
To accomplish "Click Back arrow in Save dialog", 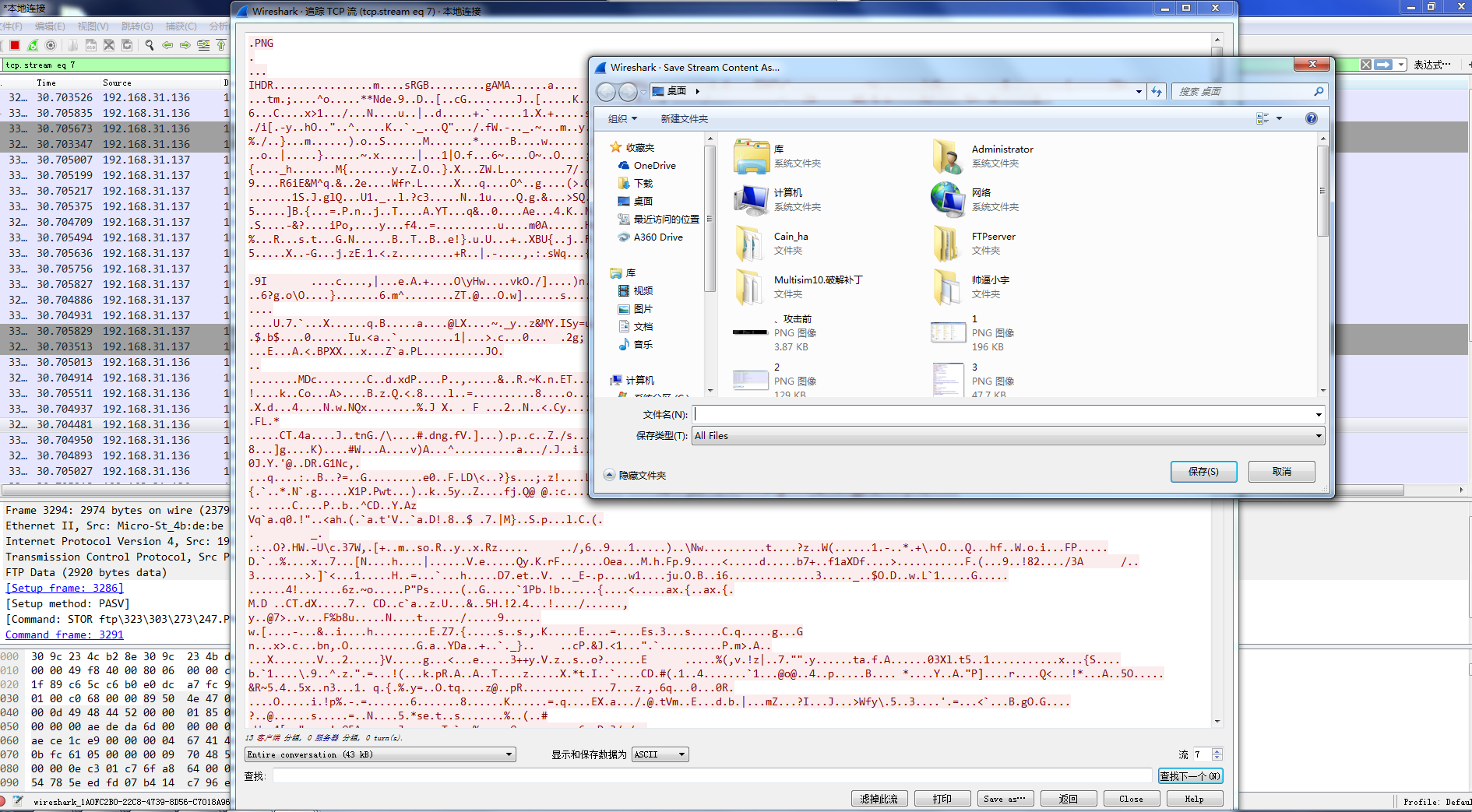I will pyautogui.click(x=606, y=92).
